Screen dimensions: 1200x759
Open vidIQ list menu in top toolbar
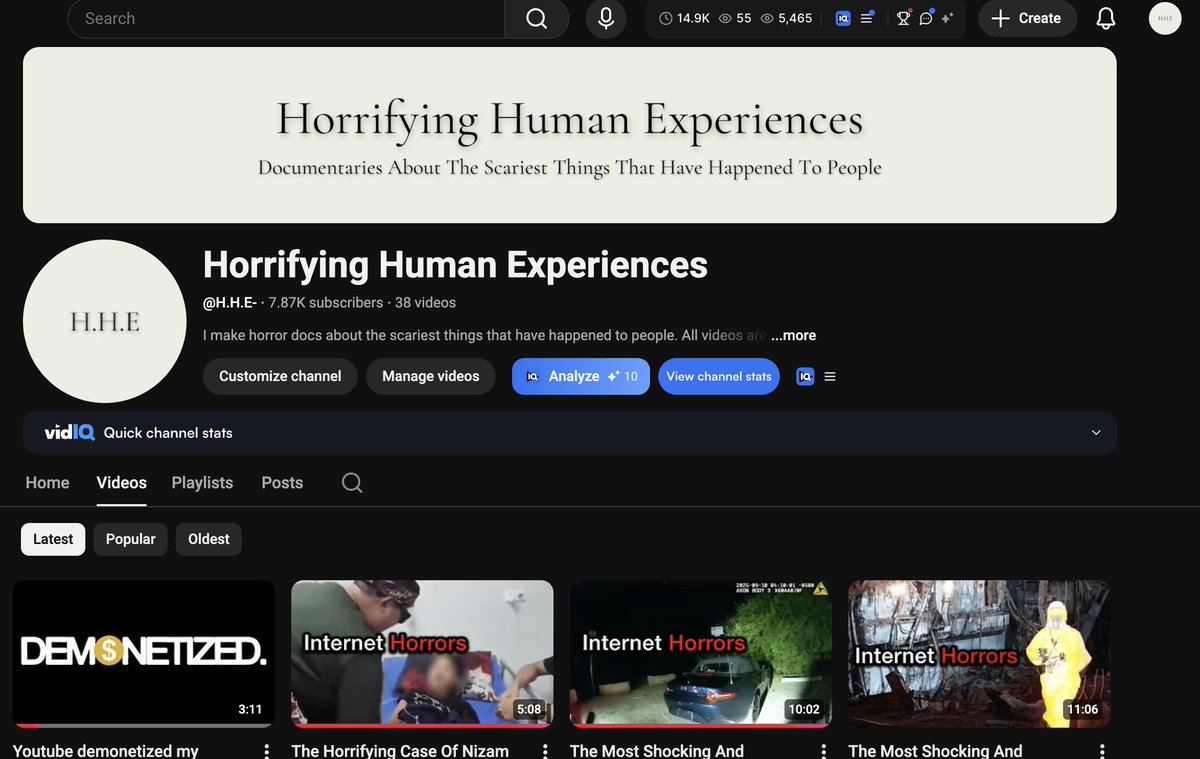coord(867,18)
